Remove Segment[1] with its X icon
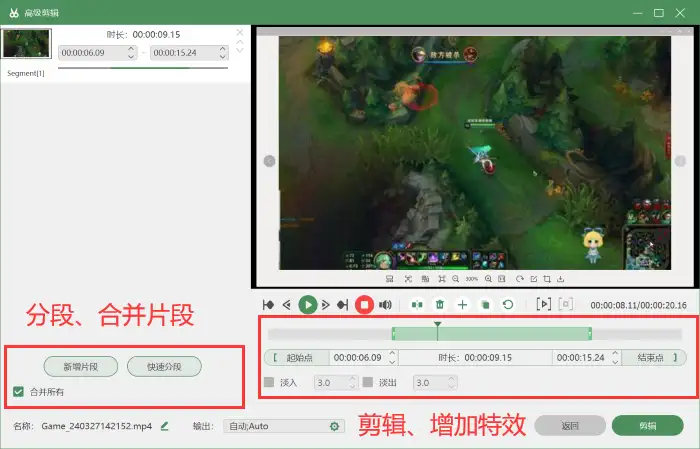Viewport: 700px width, 449px height. (240, 33)
